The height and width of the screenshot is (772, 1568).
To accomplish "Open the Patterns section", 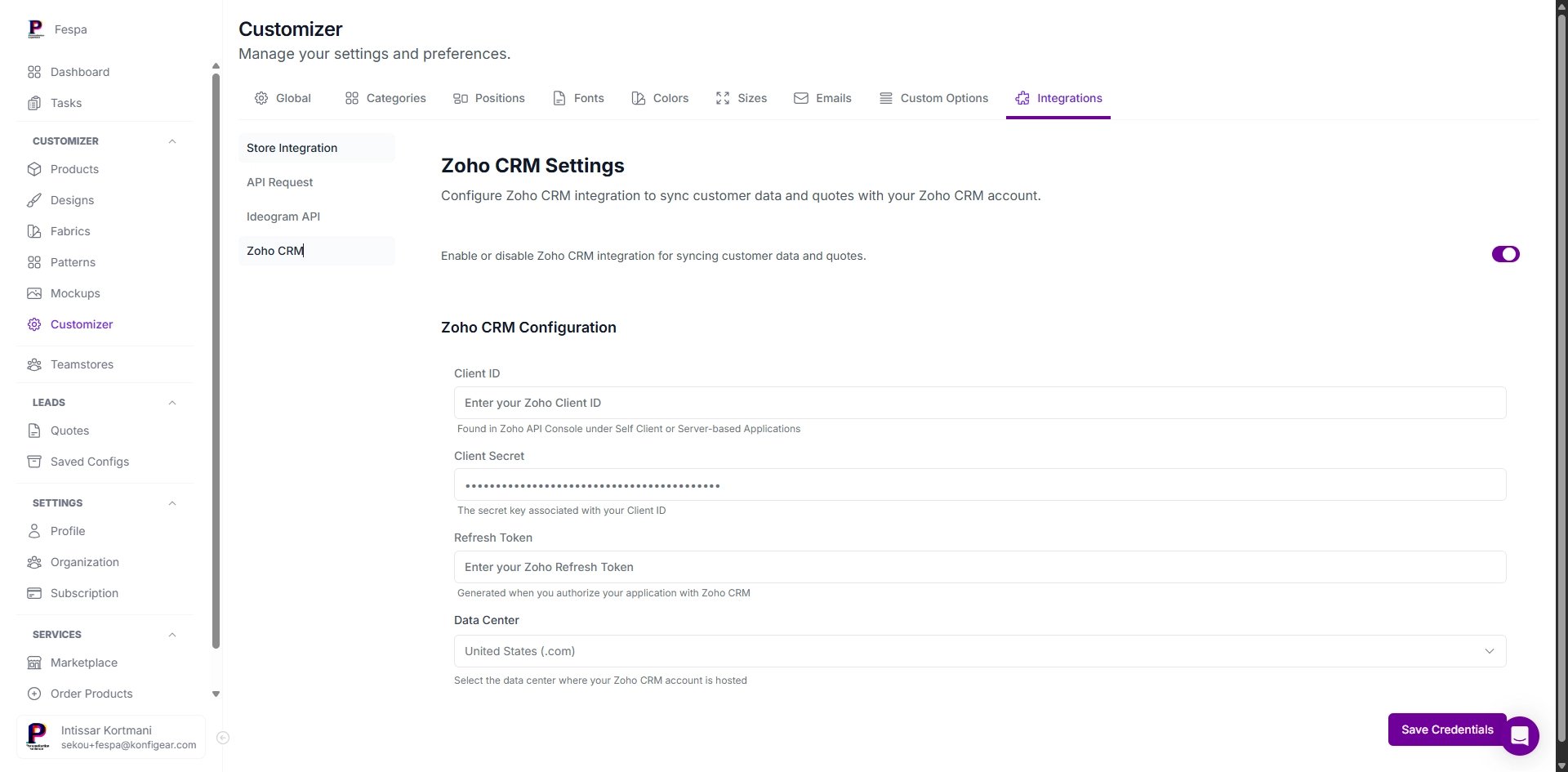I will coord(73,262).
